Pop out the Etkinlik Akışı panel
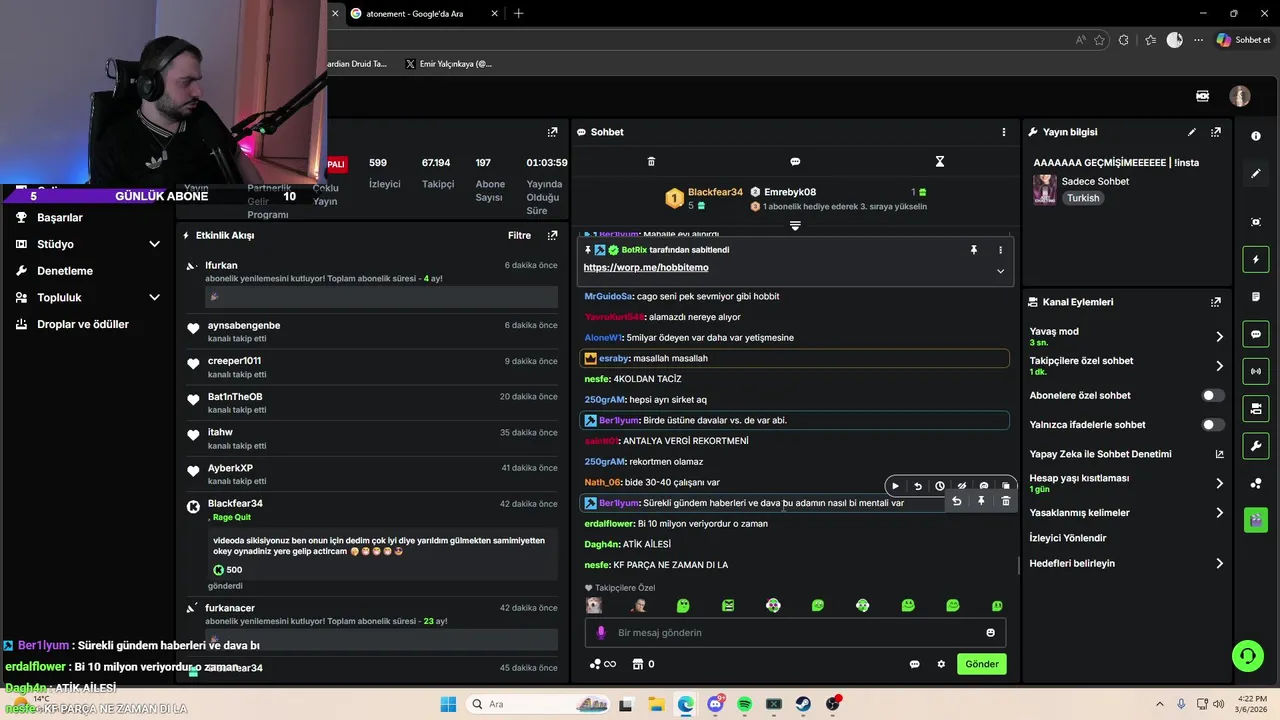Viewport: 1280px width, 720px height. [x=552, y=236]
